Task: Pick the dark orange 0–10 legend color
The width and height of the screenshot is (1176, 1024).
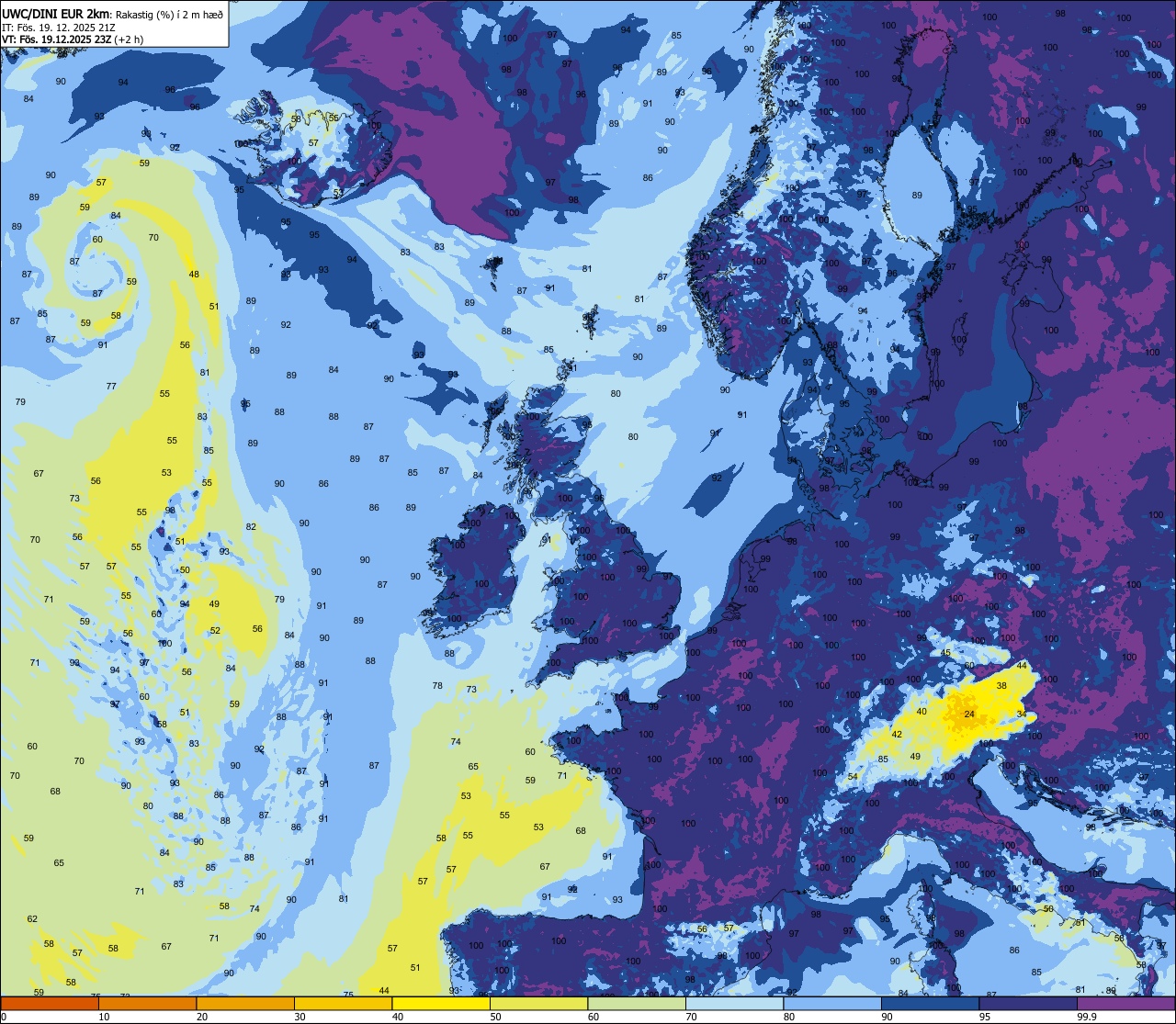Action: (50, 1004)
